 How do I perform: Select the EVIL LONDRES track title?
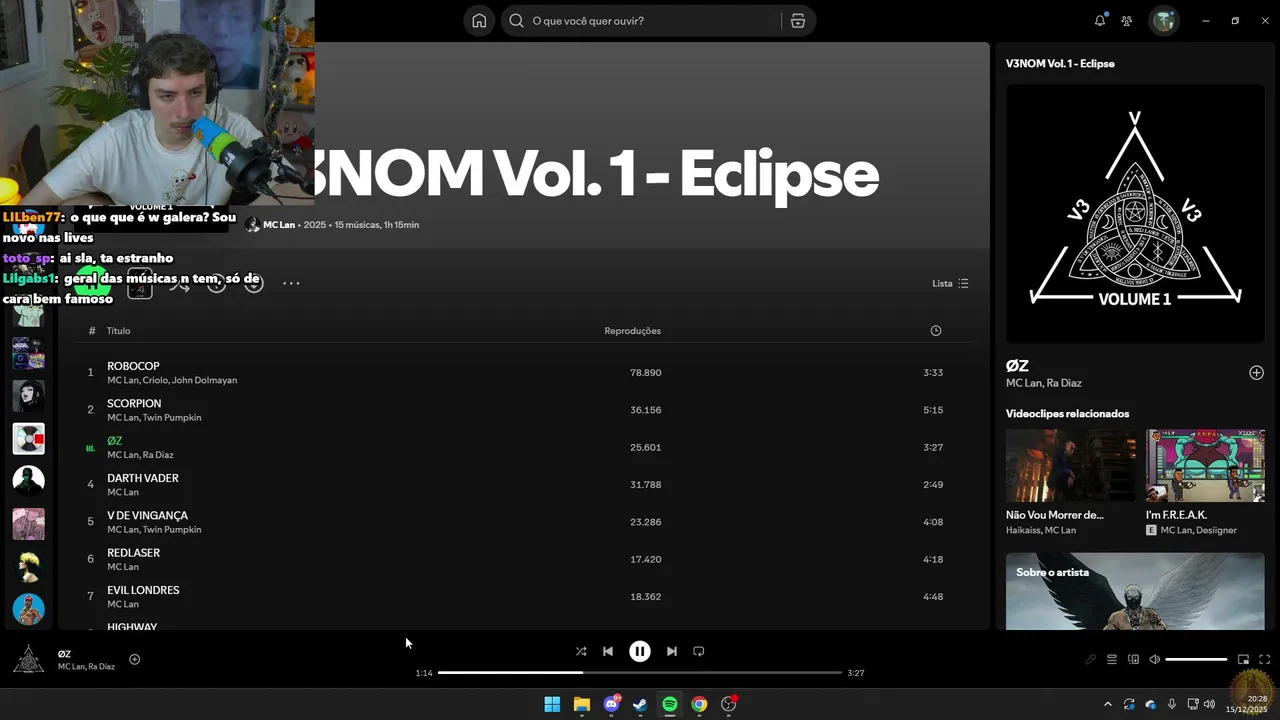coord(143,590)
